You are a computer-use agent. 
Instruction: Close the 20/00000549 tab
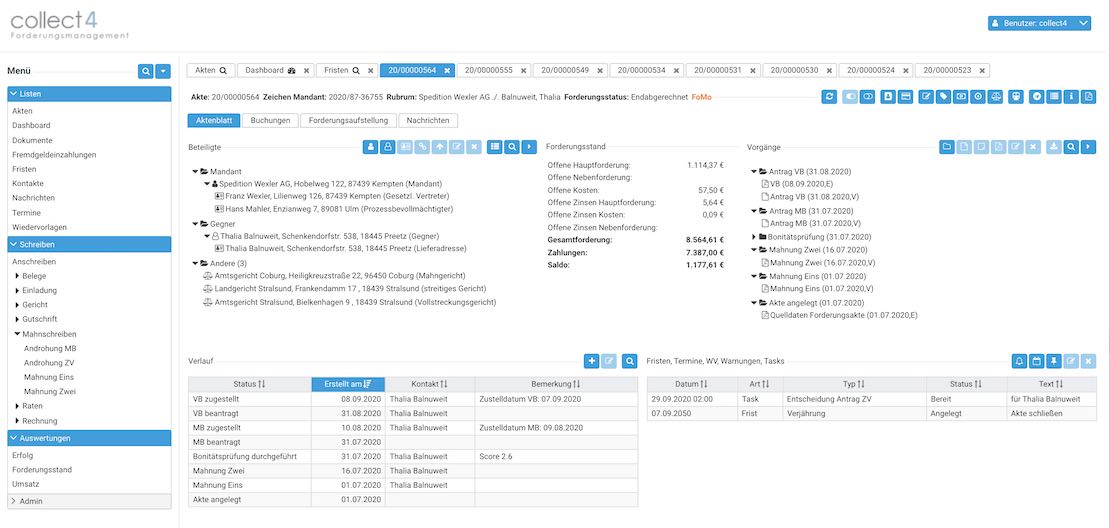click(600, 71)
